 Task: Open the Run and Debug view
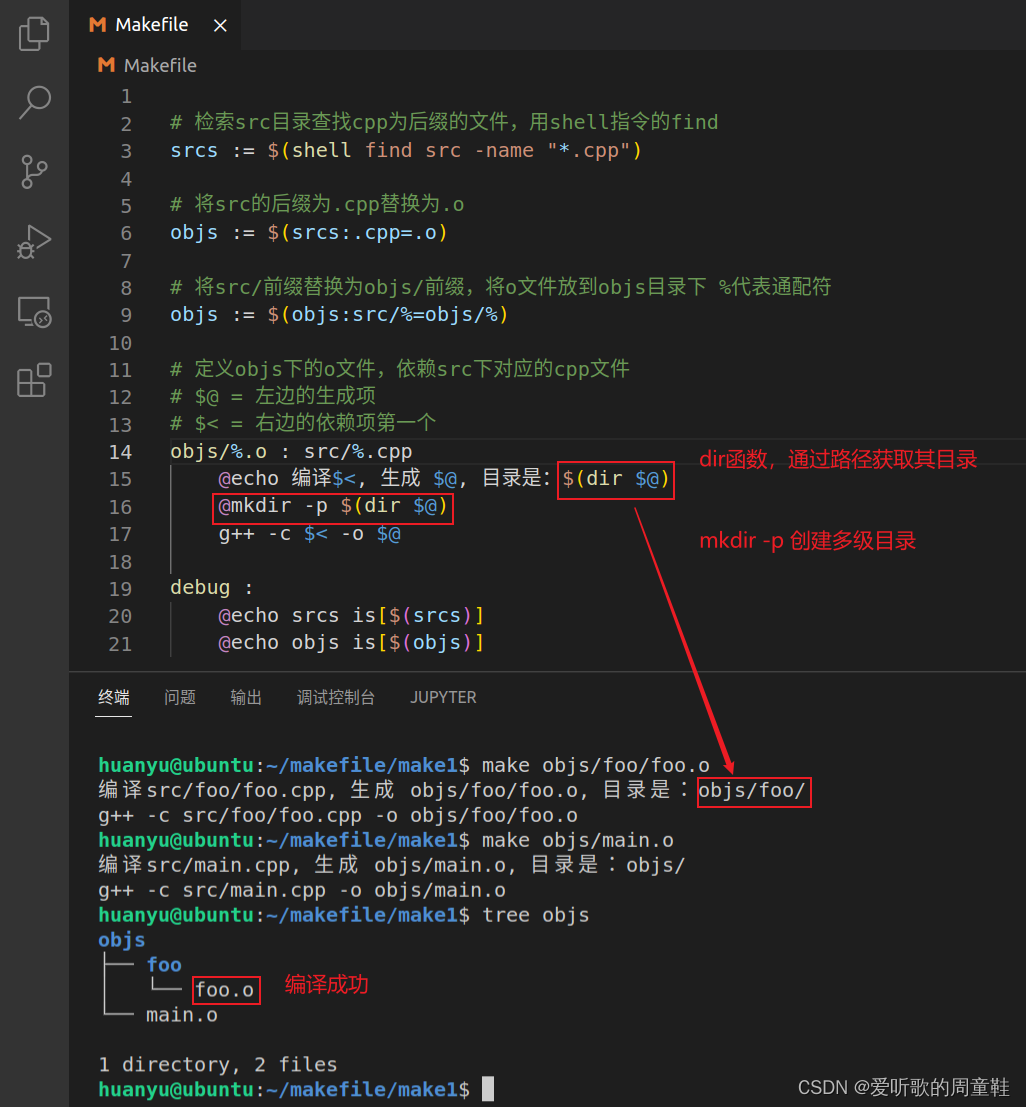tap(34, 241)
